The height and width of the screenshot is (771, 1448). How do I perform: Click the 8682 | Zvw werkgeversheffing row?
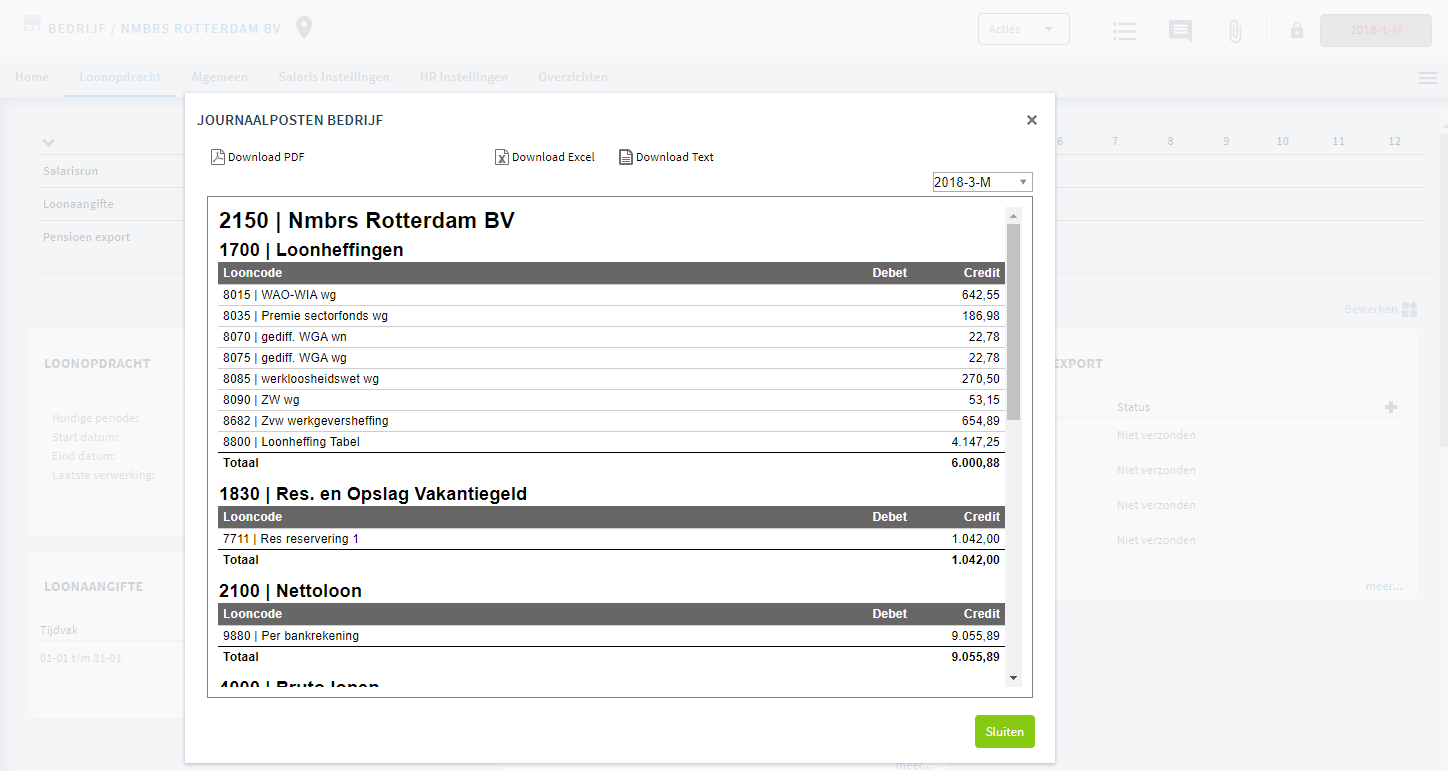611,421
